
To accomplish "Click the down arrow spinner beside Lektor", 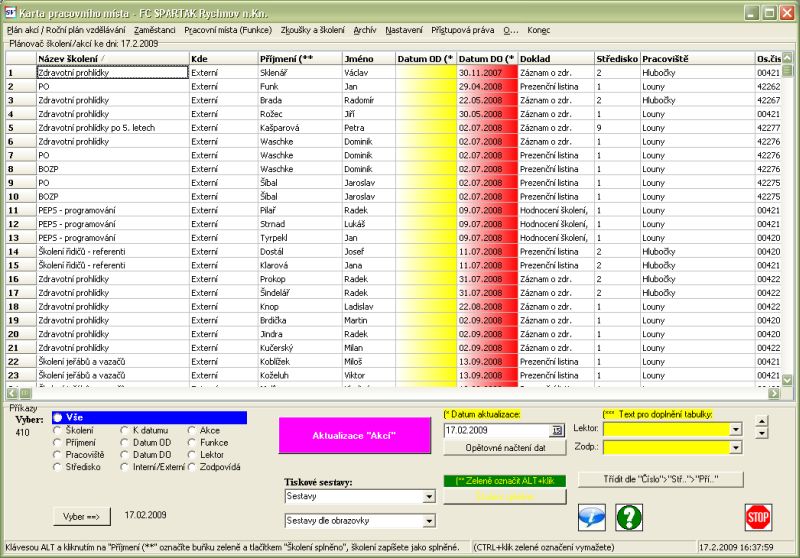I will (763, 434).
